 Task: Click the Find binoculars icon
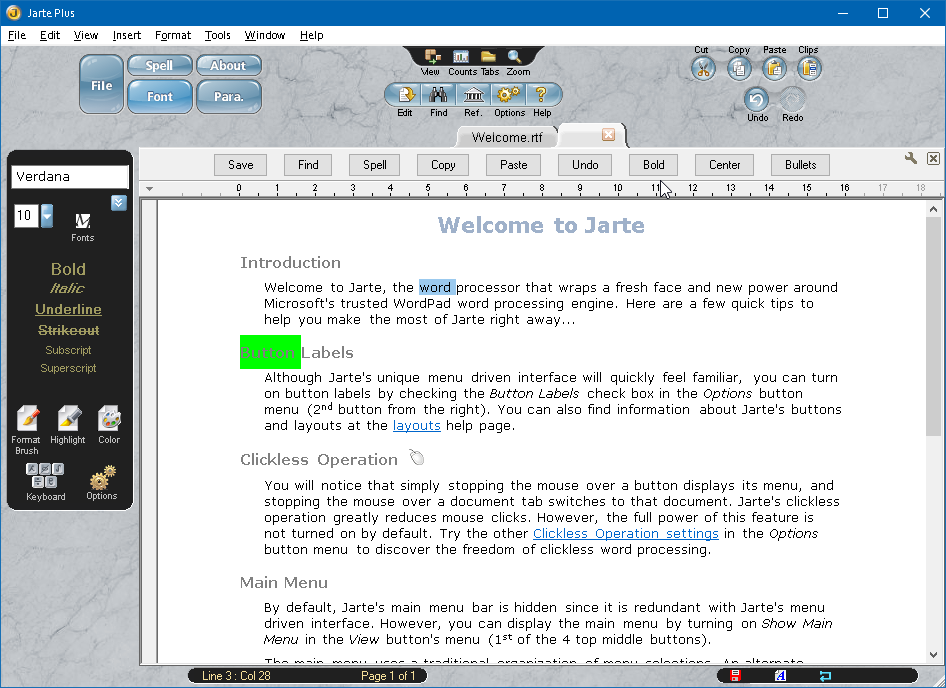click(x=439, y=95)
